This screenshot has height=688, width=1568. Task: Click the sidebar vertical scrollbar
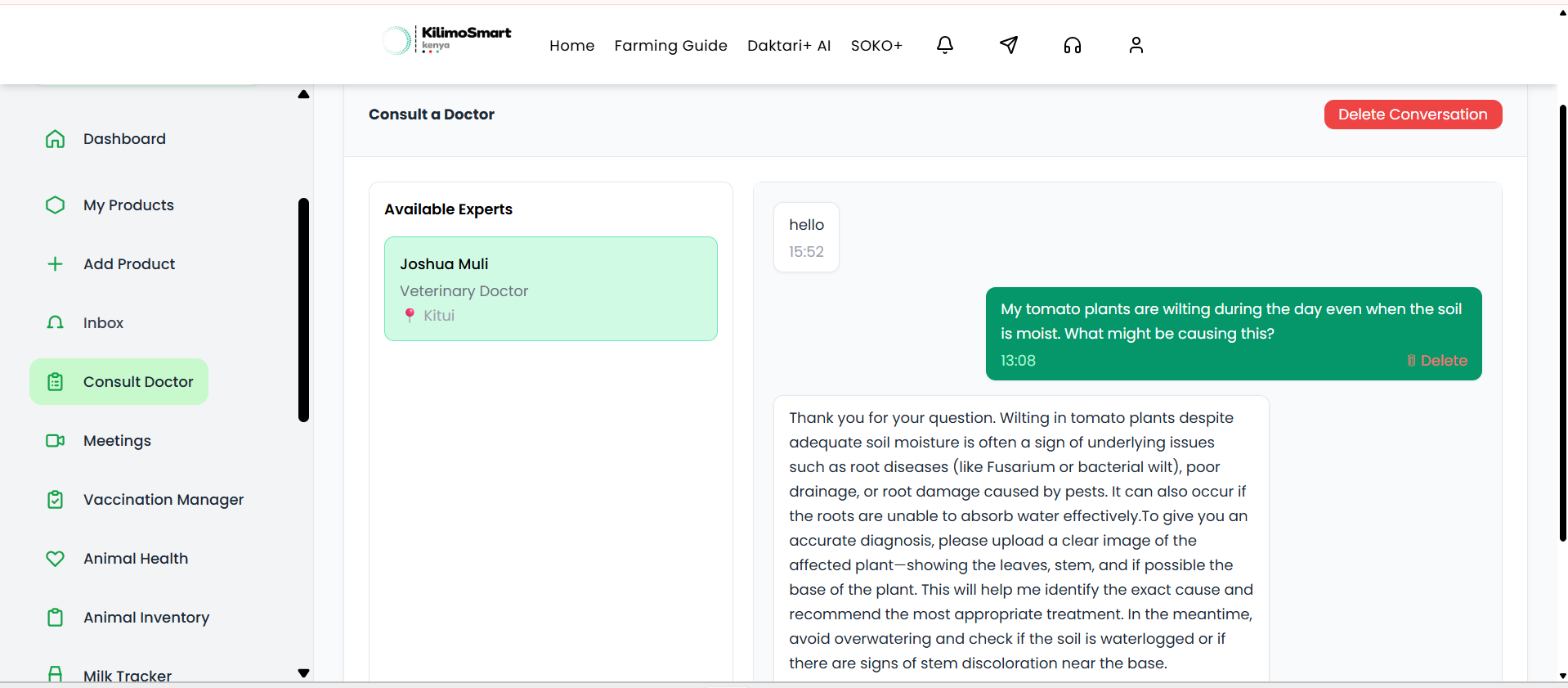click(303, 310)
